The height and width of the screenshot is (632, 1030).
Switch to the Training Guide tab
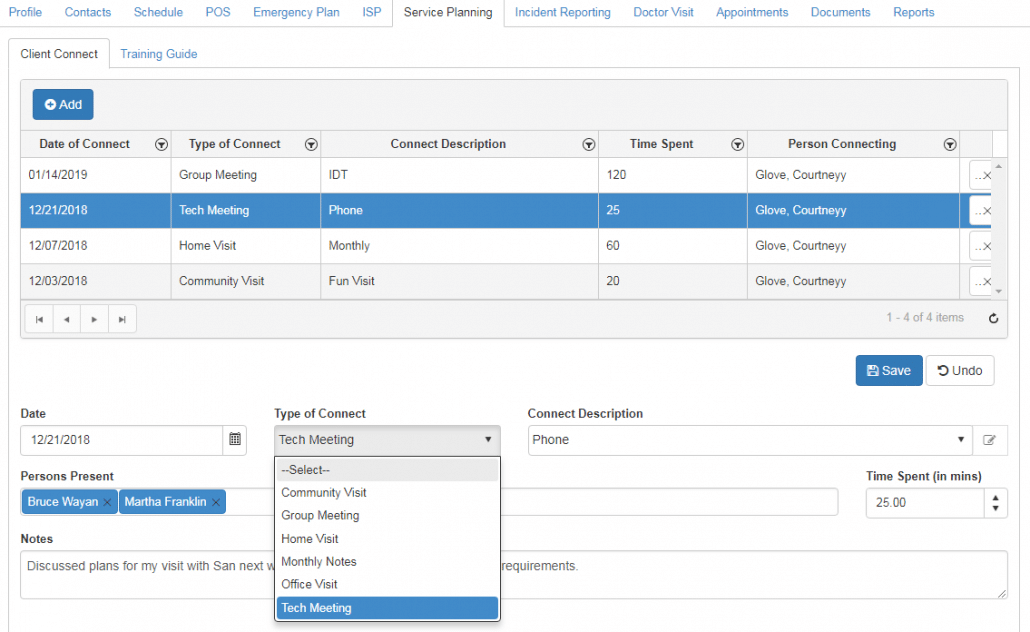pyautogui.click(x=158, y=54)
